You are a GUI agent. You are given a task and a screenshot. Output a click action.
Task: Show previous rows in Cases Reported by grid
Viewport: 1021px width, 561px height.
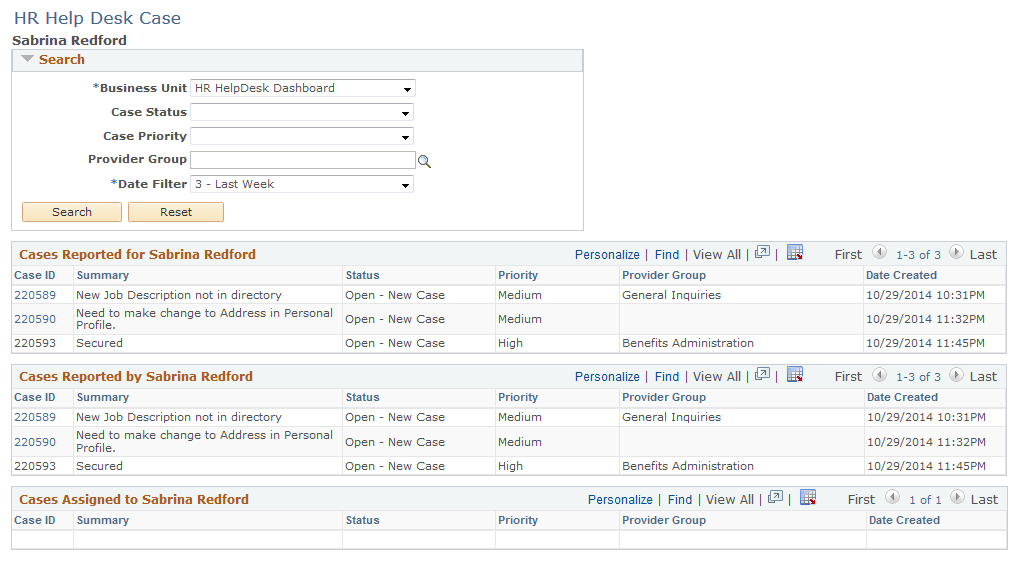[x=879, y=374]
